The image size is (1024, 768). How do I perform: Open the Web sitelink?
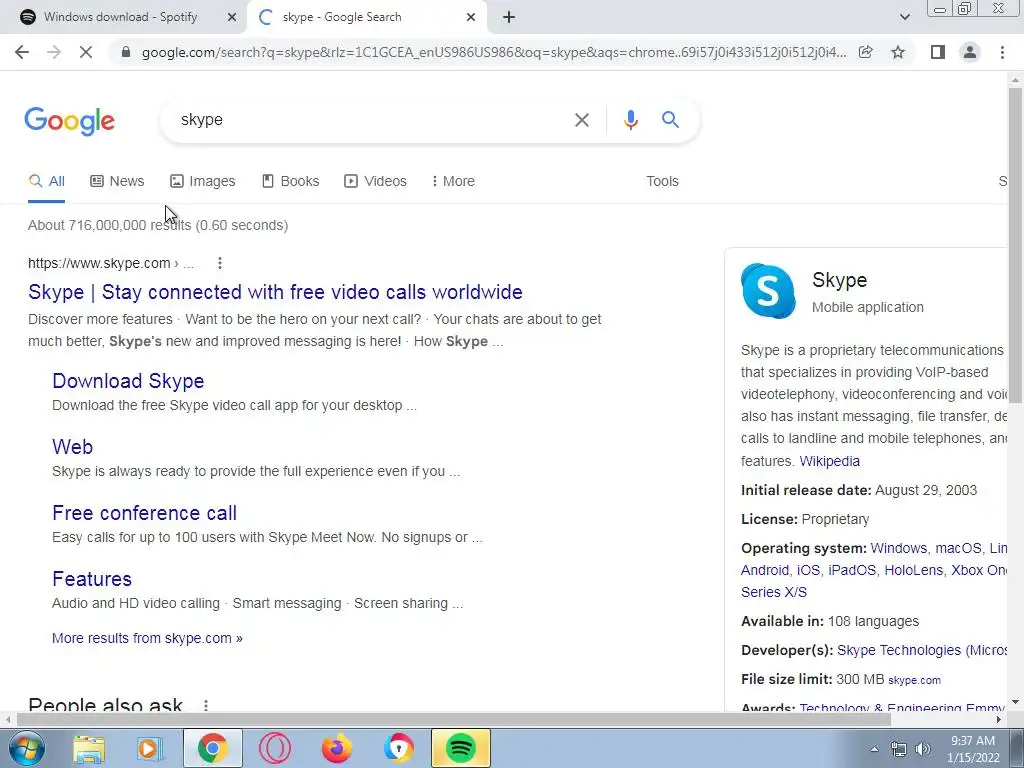point(72,447)
